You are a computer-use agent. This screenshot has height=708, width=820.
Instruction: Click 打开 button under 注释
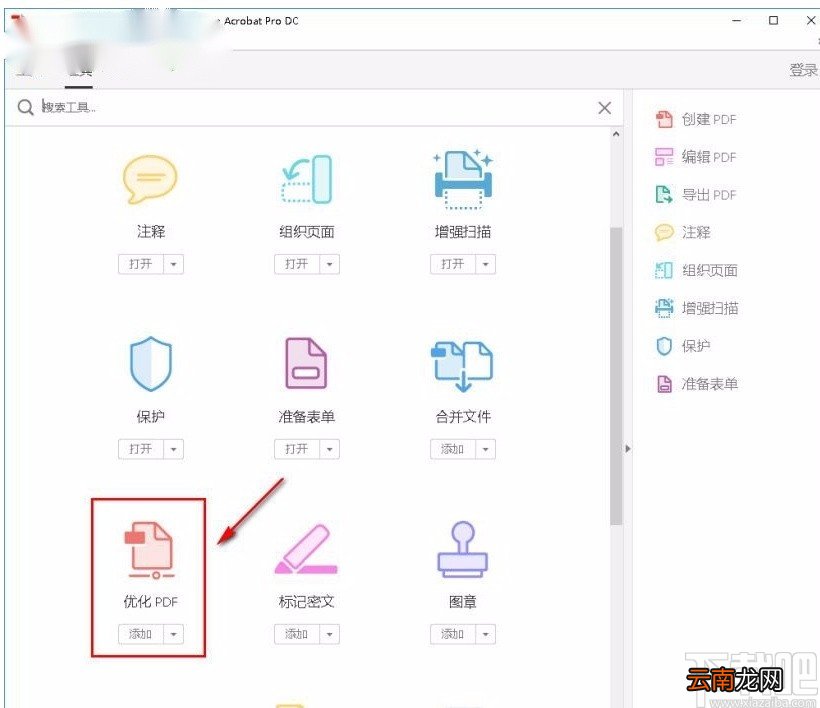[141, 264]
